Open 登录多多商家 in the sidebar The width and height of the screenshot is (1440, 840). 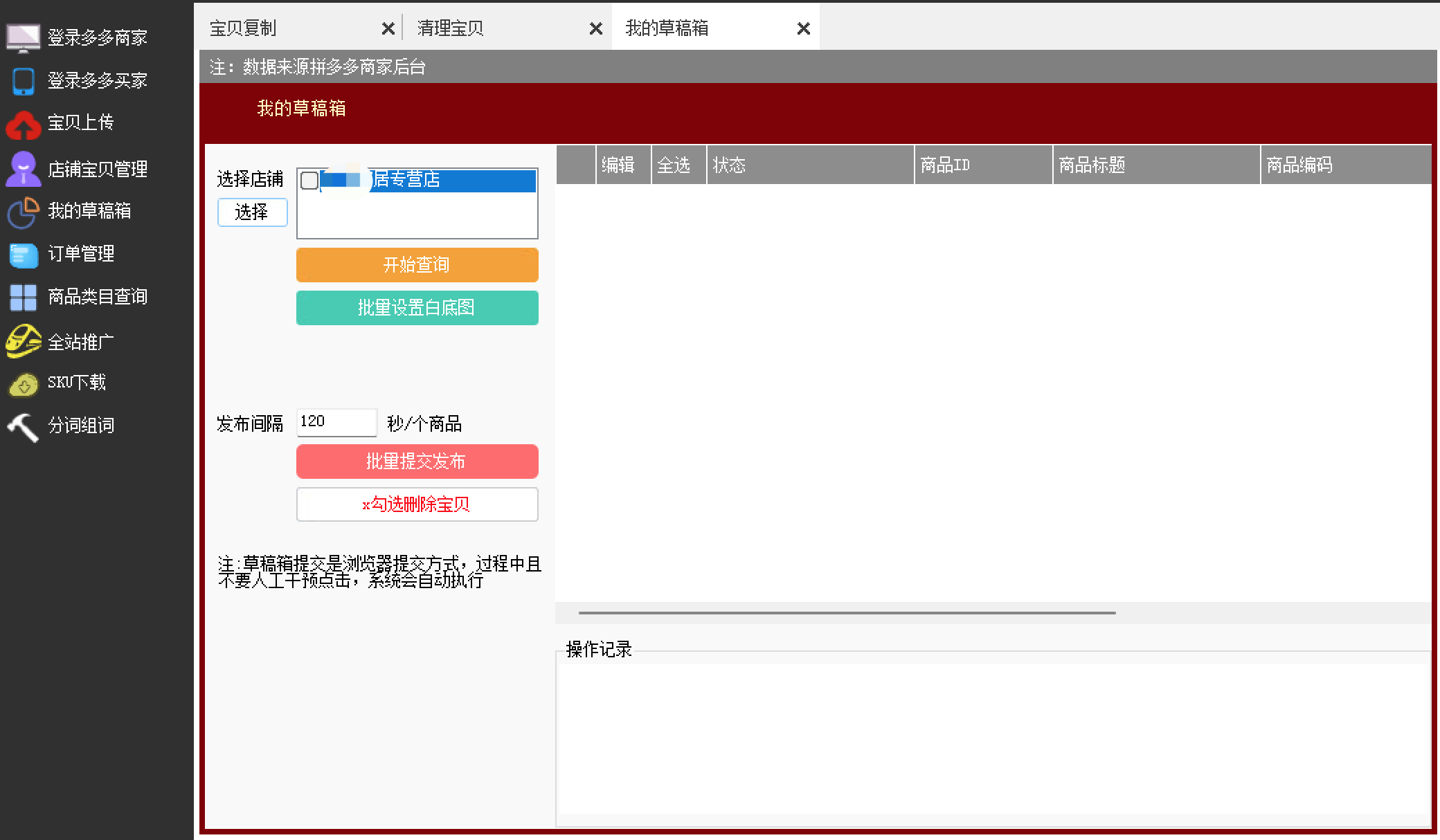[x=97, y=37]
